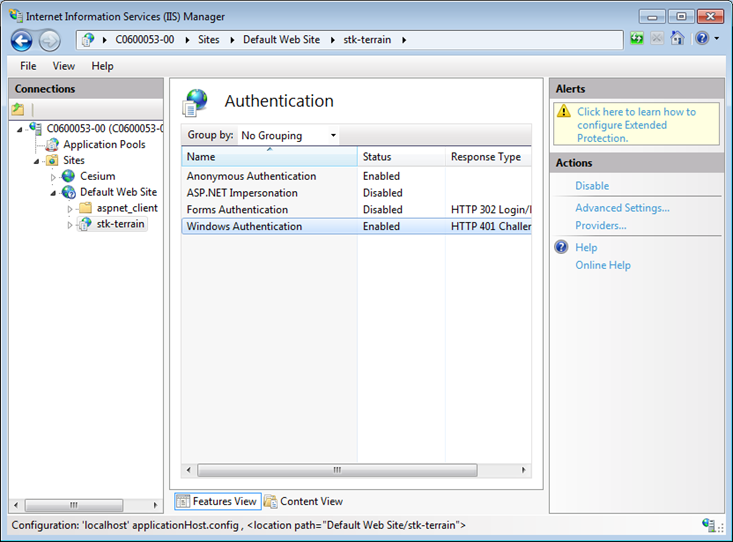Switch to Content View tab
The width and height of the screenshot is (733, 542).
coord(304,501)
